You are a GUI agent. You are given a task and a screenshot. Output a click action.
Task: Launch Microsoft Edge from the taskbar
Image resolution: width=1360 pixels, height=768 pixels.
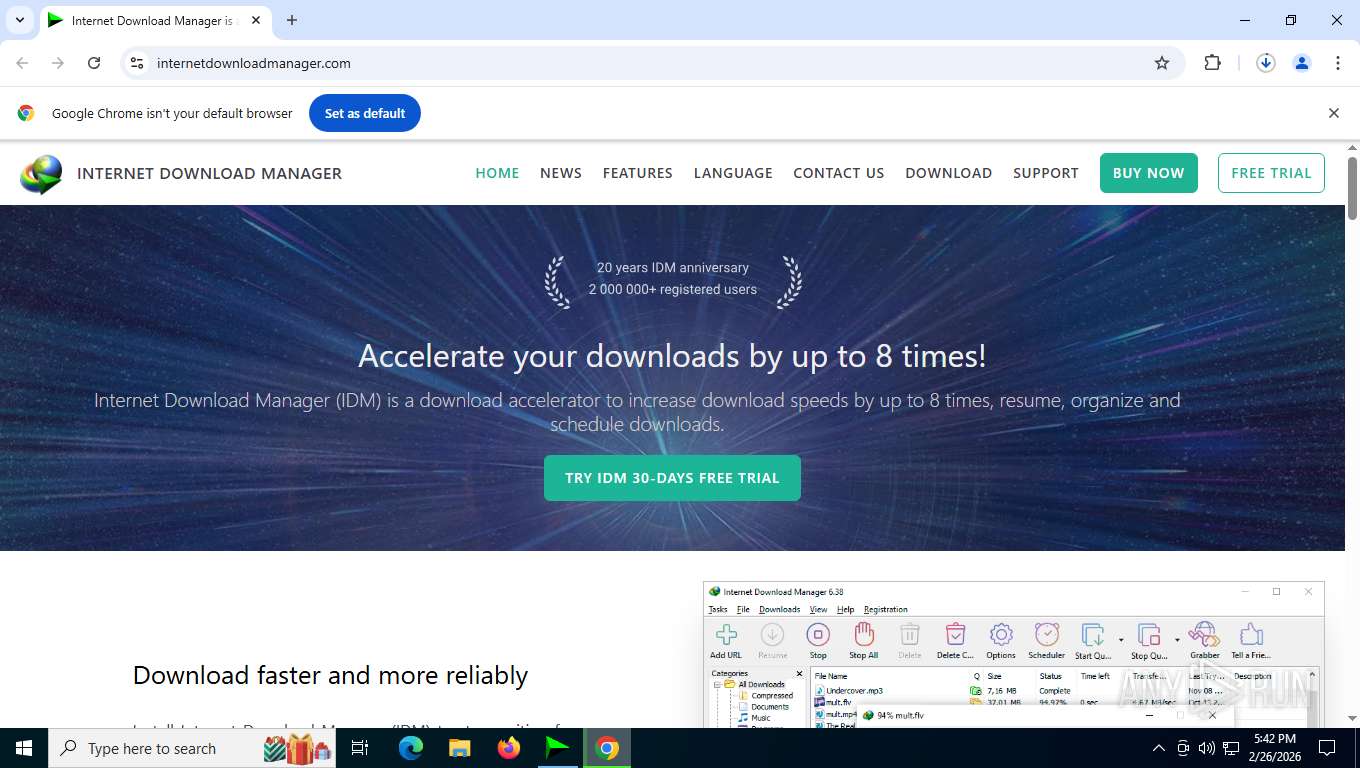(410, 748)
